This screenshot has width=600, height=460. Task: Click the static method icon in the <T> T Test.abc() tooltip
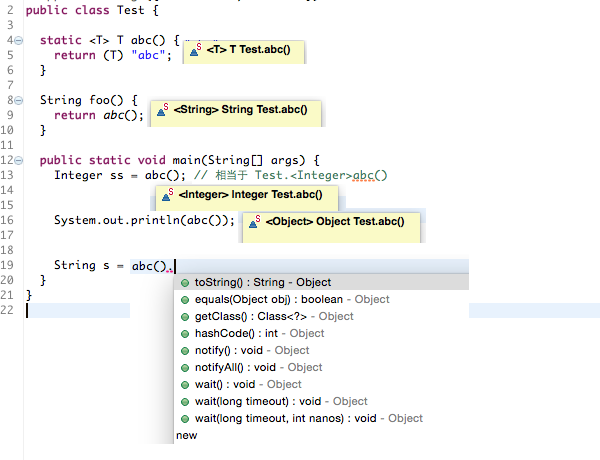[x=194, y=50]
